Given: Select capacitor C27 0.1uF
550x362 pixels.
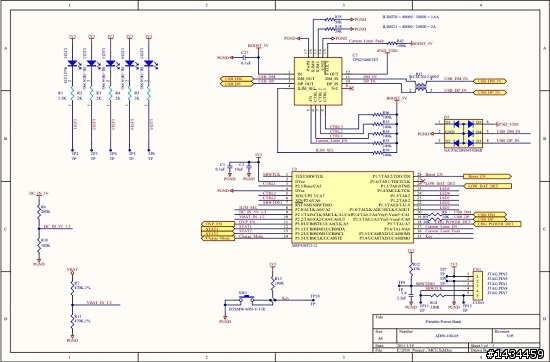Looking at the screenshot, I should (244, 58).
